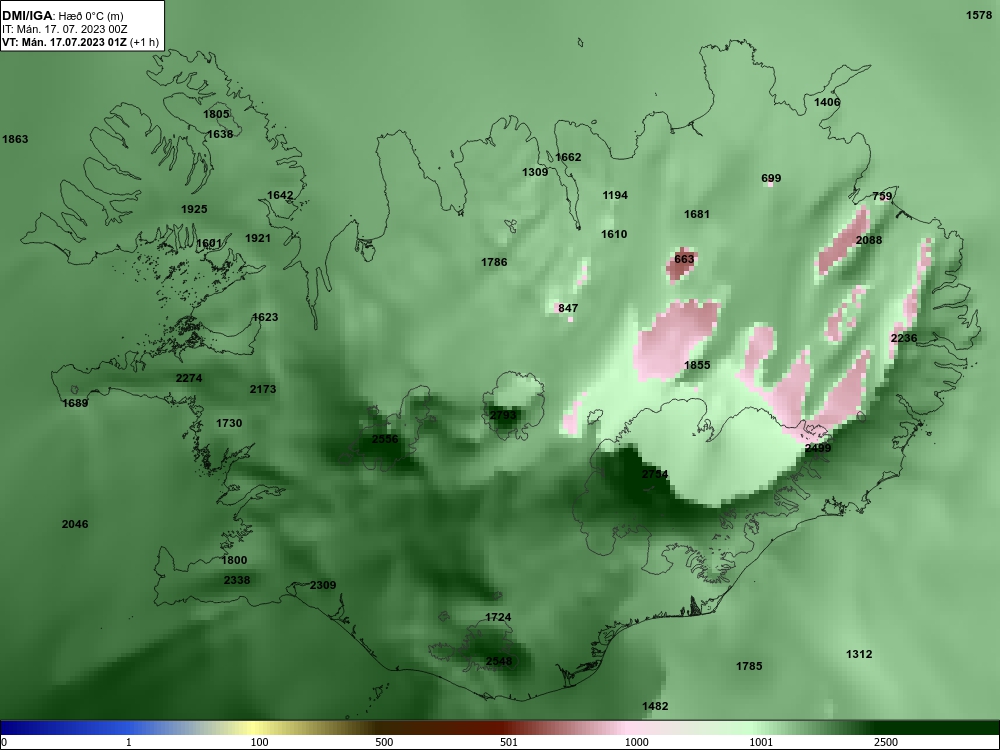Select the 1642 data label
The height and width of the screenshot is (750, 1000).
[280, 196]
